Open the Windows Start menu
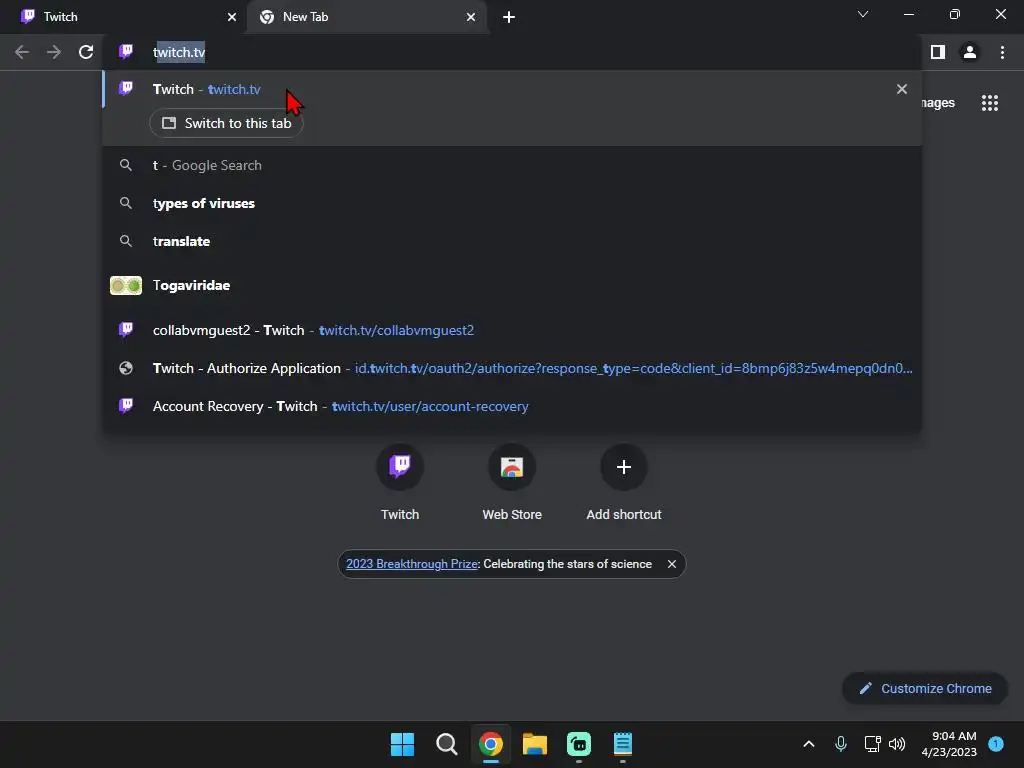 (x=402, y=744)
